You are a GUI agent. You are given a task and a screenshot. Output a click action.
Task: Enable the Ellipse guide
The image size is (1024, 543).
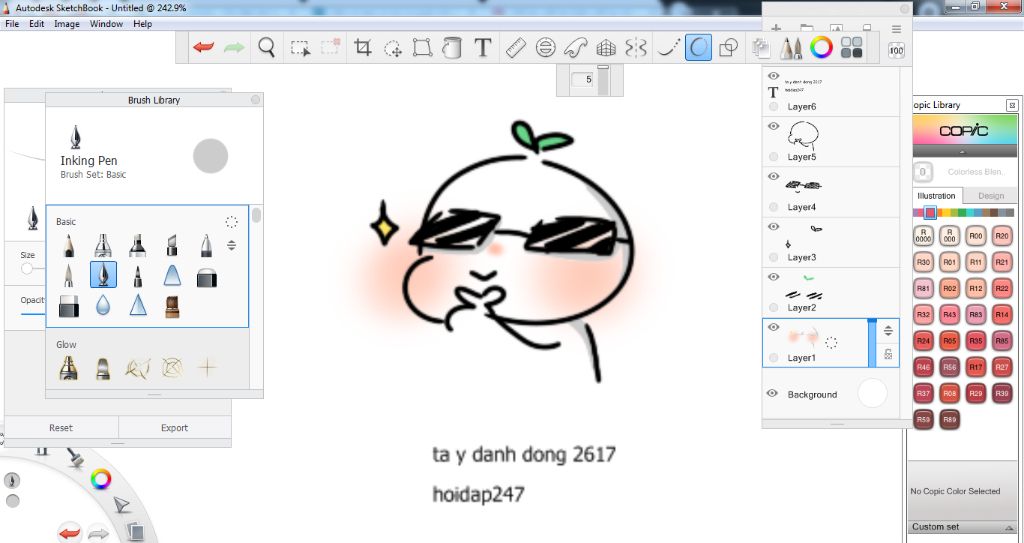(545, 48)
